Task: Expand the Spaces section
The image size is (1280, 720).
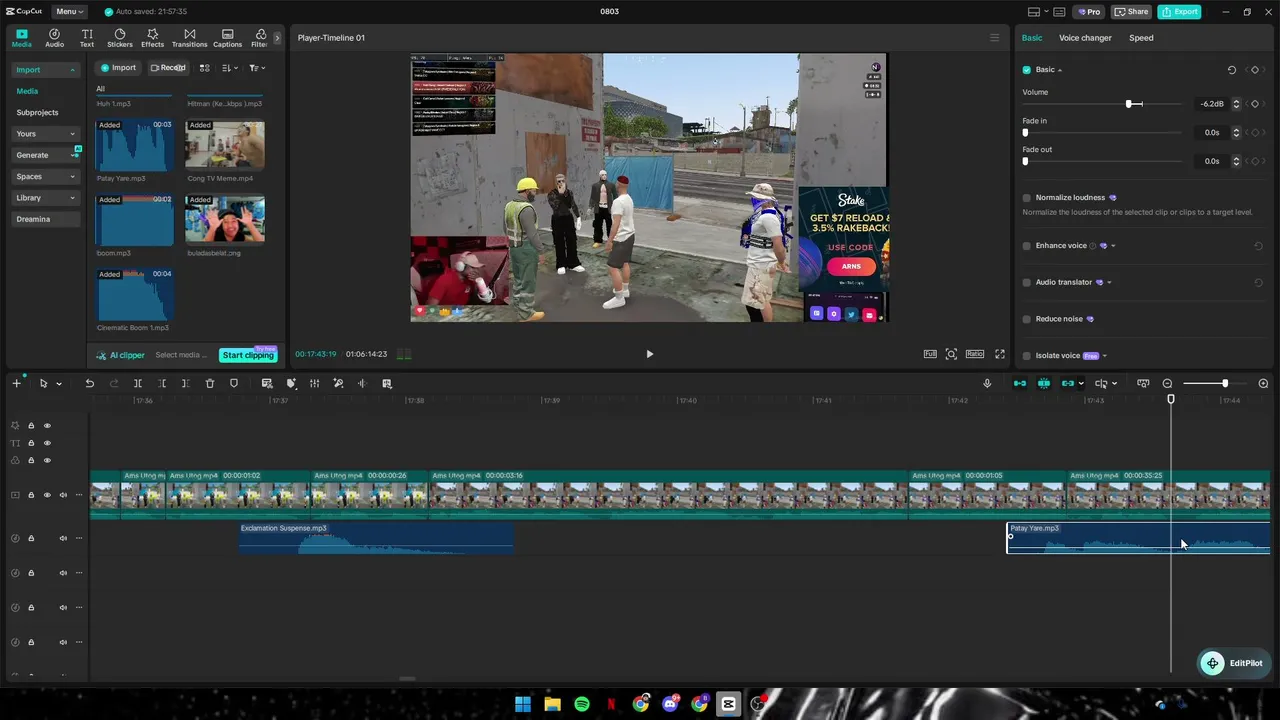Action: pos(46,177)
